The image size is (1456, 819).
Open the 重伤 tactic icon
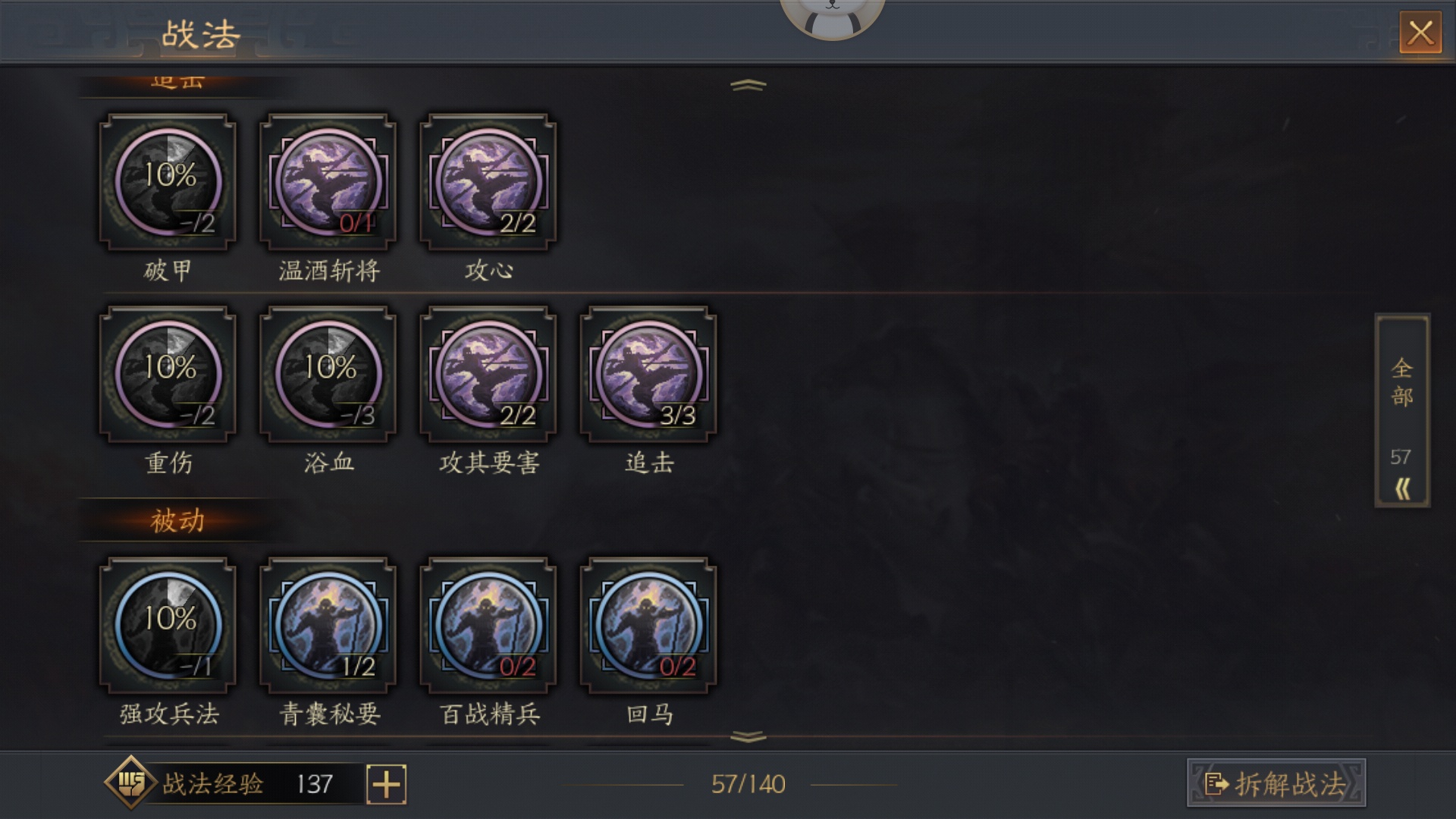point(168,375)
